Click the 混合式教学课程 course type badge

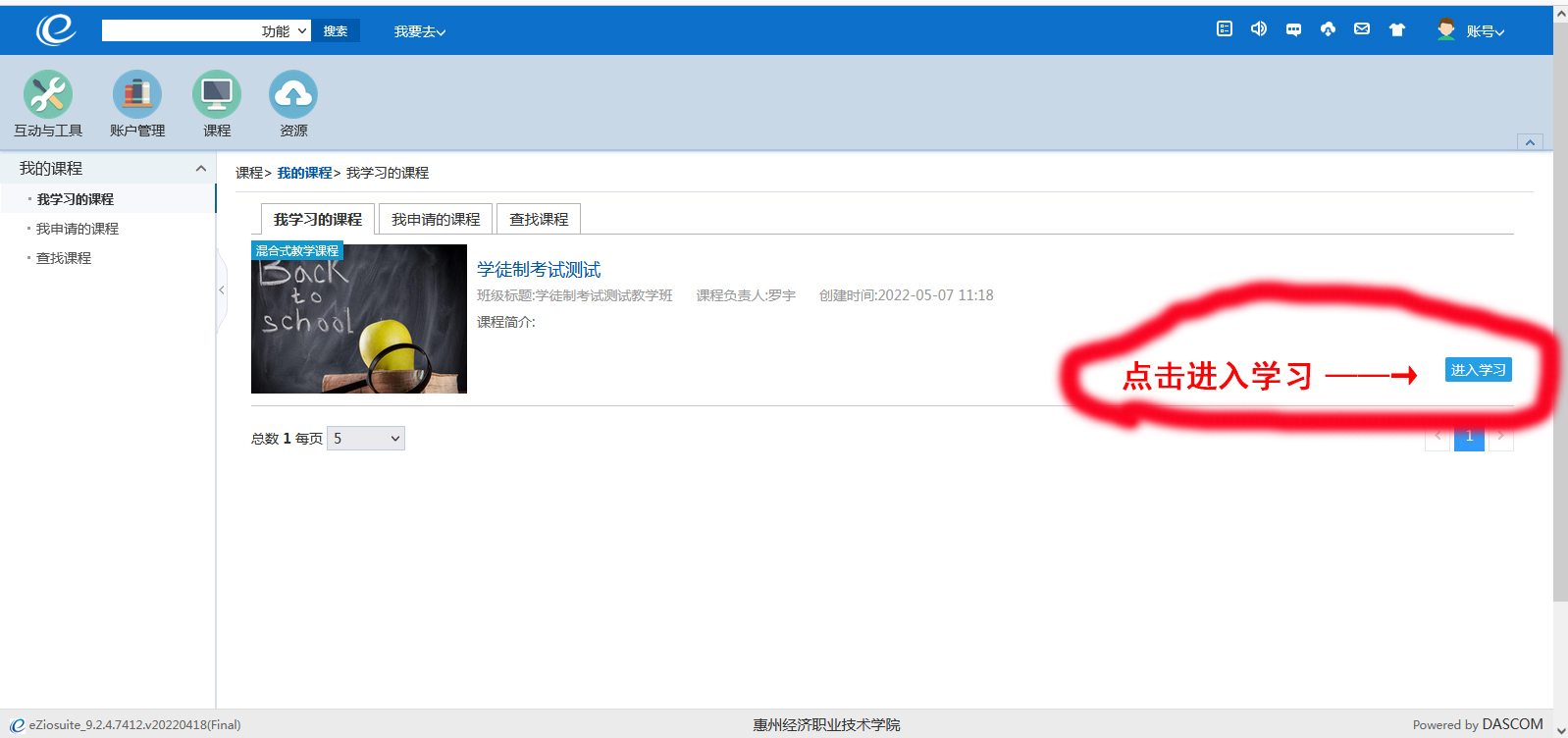click(297, 251)
